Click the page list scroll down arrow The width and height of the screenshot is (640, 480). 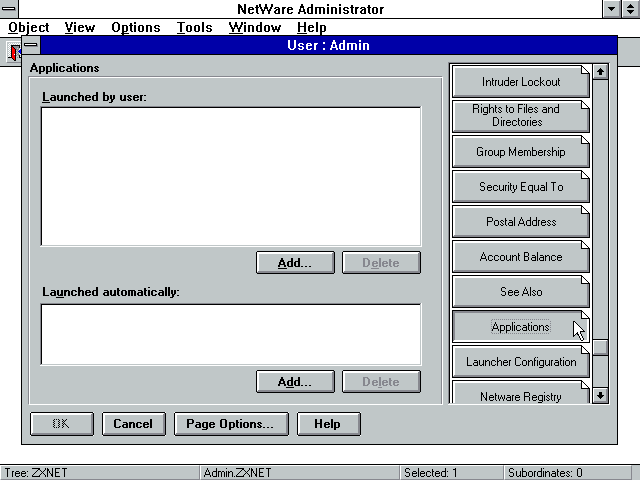pos(600,395)
